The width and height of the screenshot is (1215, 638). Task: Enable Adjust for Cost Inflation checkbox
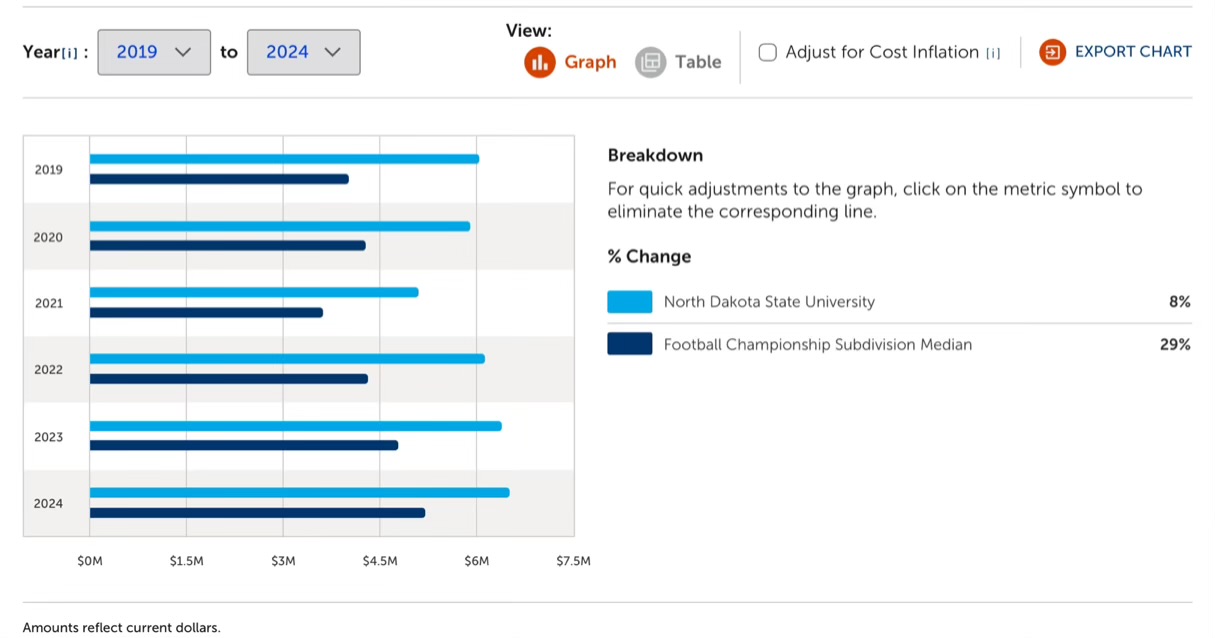tap(768, 52)
